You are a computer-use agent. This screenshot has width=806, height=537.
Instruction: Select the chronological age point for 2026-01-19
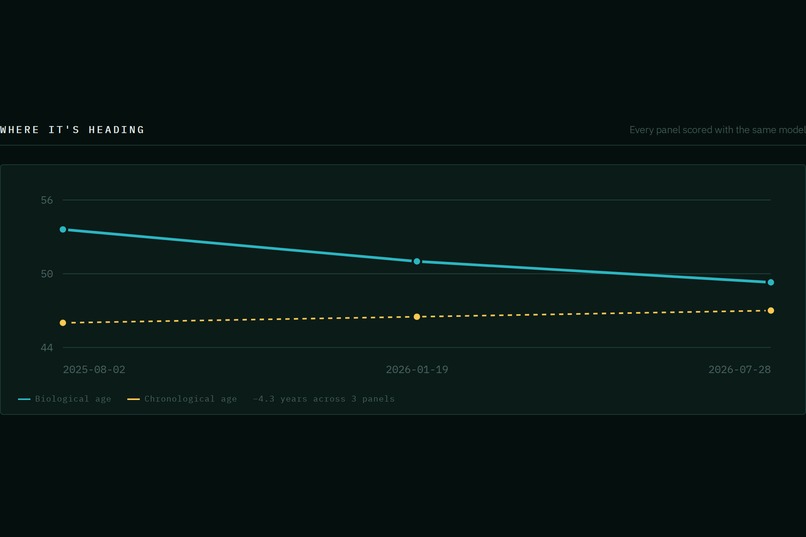pos(417,317)
